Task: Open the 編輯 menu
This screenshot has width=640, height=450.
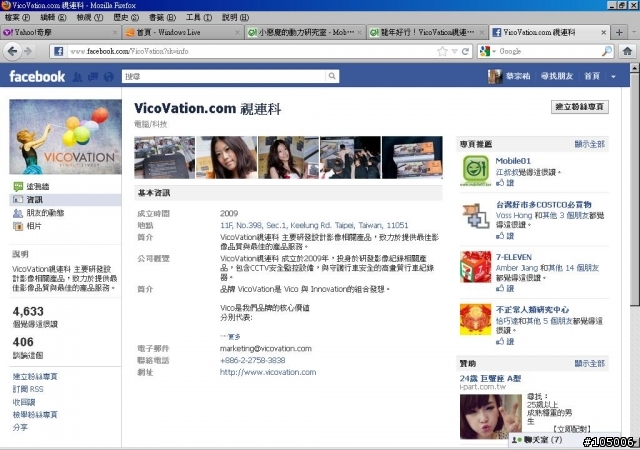Action: (x=53, y=18)
